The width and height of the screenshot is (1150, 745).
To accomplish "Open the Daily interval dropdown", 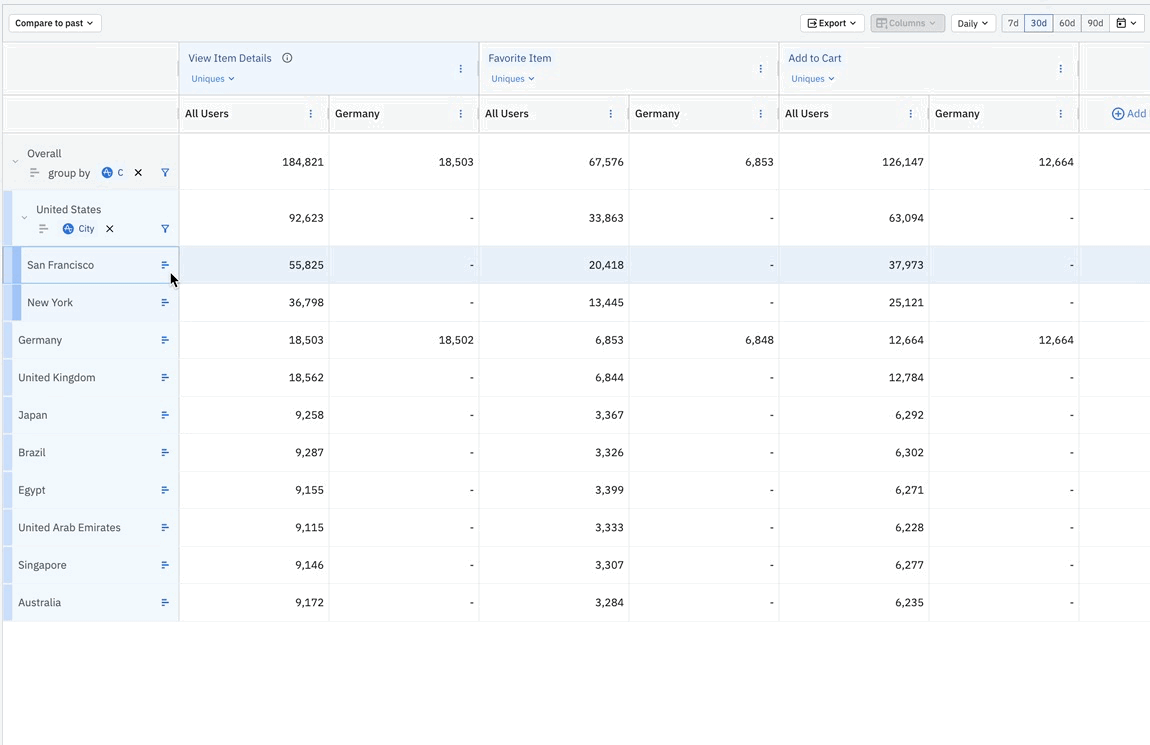I will 972,23.
